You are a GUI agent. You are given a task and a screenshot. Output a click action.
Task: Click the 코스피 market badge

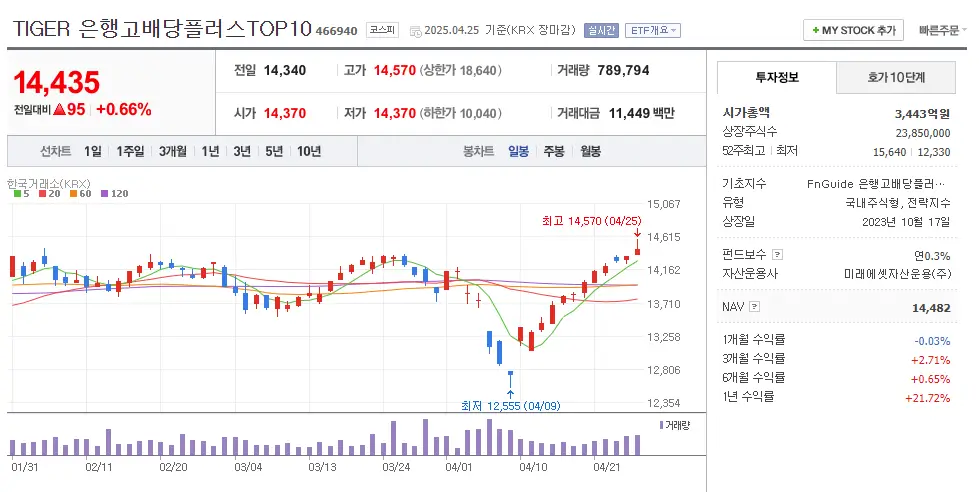(380, 30)
